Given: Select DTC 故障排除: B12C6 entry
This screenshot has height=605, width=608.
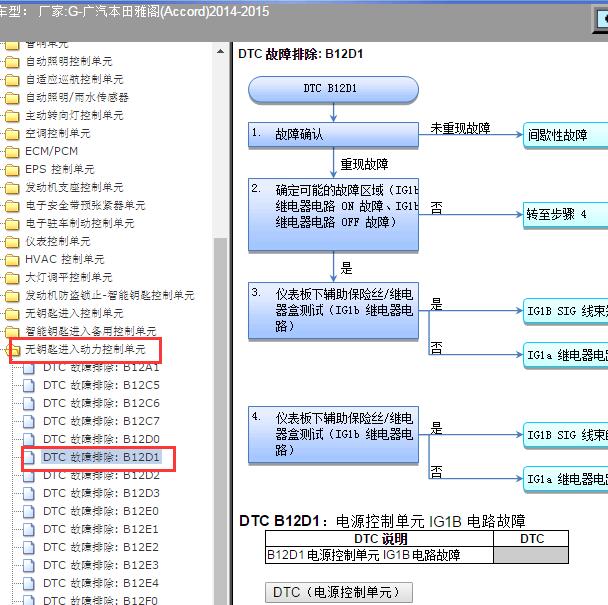Looking at the screenshot, I should click(101, 403).
